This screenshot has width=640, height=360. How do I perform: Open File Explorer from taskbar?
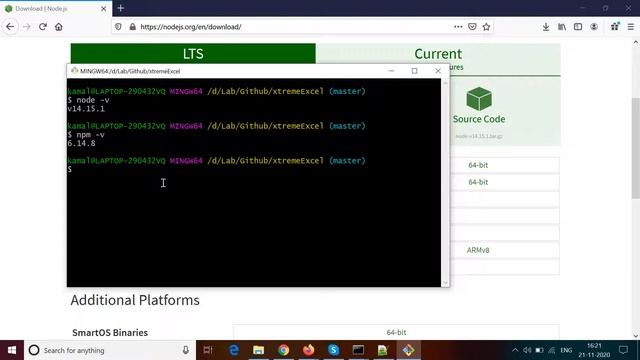pyautogui.click(x=258, y=350)
